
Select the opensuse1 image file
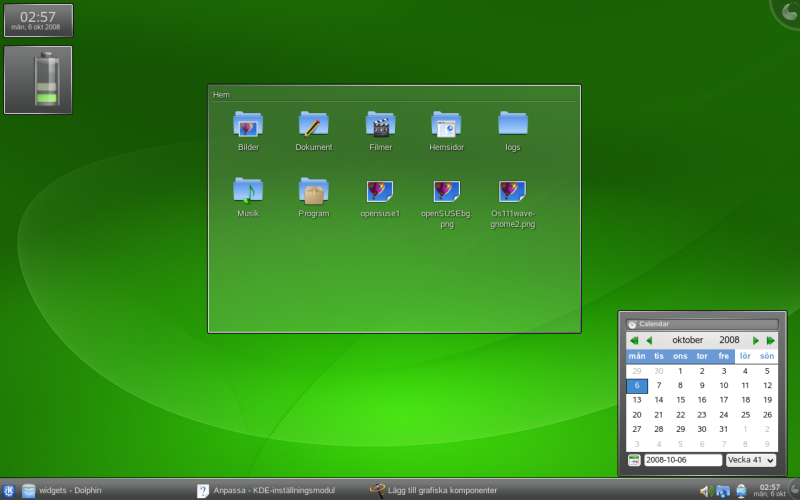tap(380, 197)
